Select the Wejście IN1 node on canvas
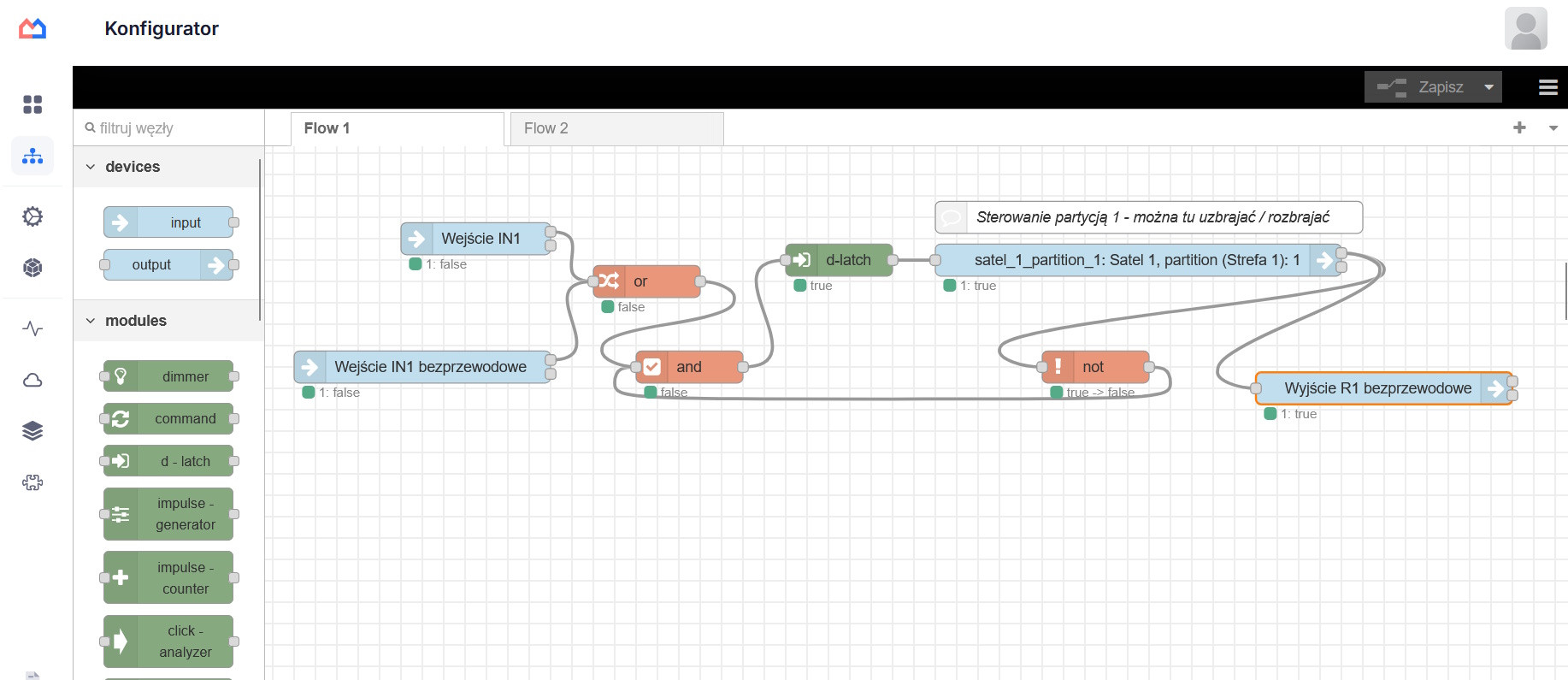The width and height of the screenshot is (1568, 680). pos(476,239)
